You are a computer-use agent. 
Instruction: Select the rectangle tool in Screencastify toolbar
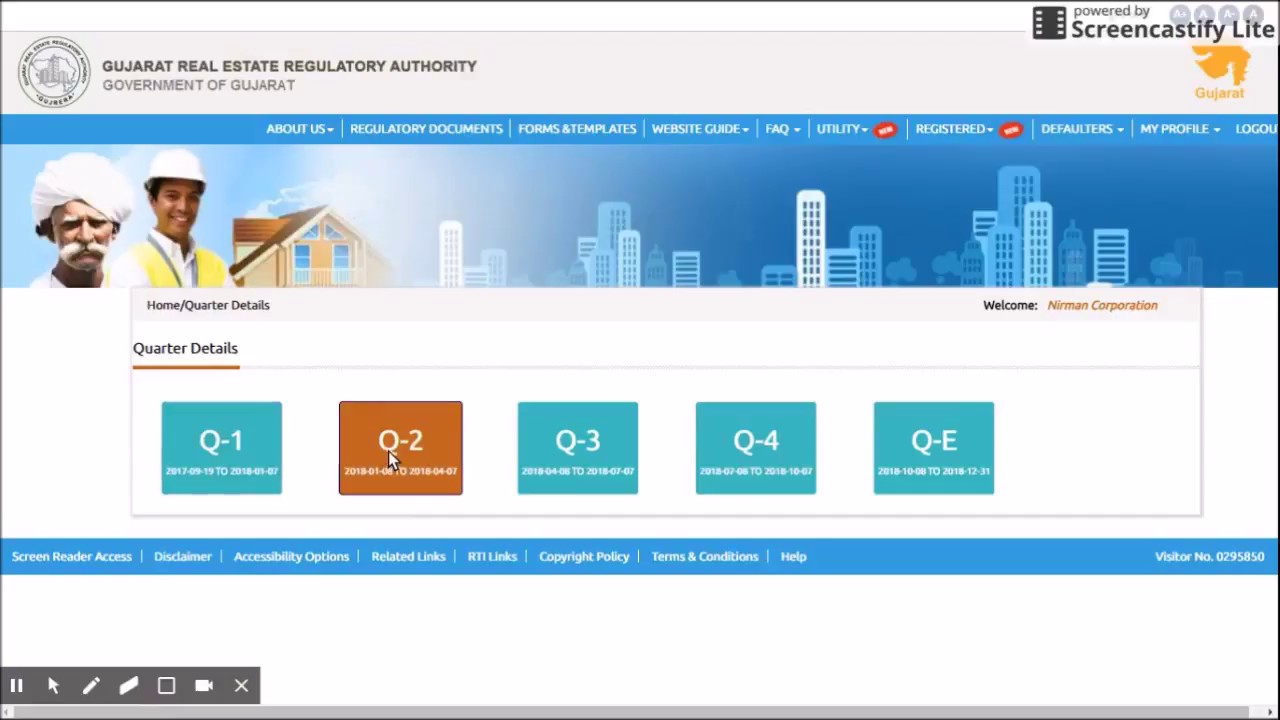(167, 686)
